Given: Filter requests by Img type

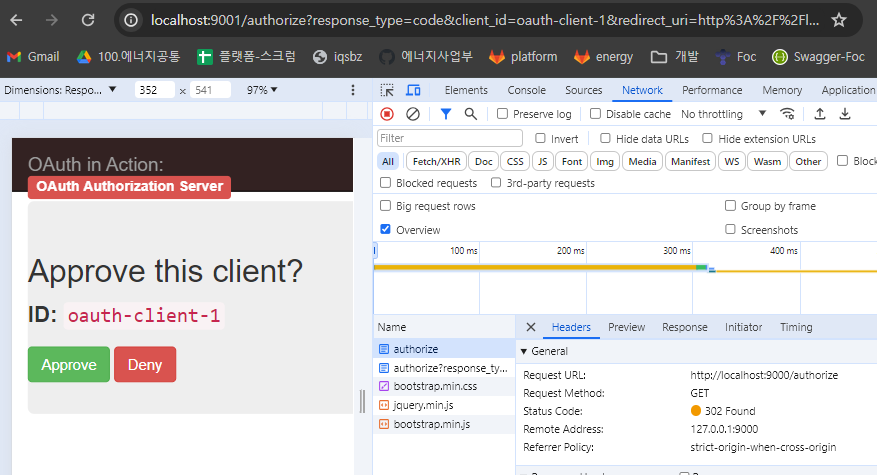Looking at the screenshot, I should click(605, 162).
